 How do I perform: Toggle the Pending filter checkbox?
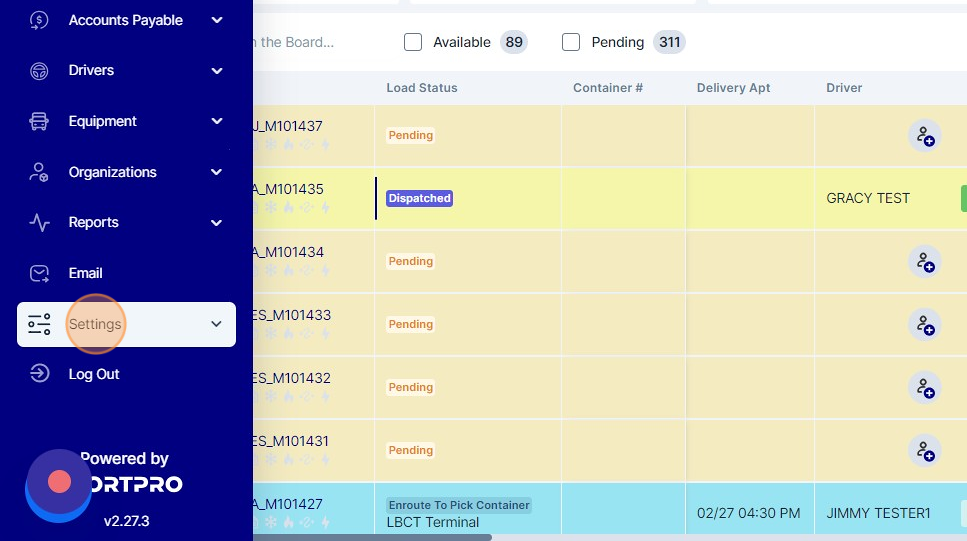click(x=571, y=42)
